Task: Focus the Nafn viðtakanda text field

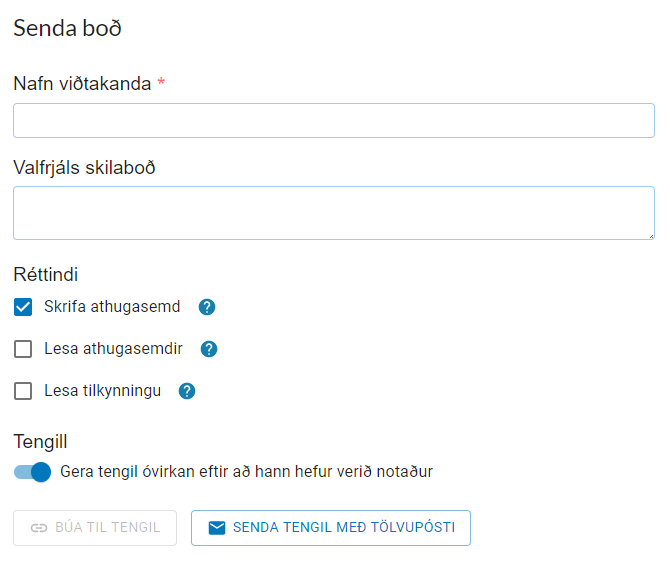Action: pyautogui.click(x=333, y=121)
